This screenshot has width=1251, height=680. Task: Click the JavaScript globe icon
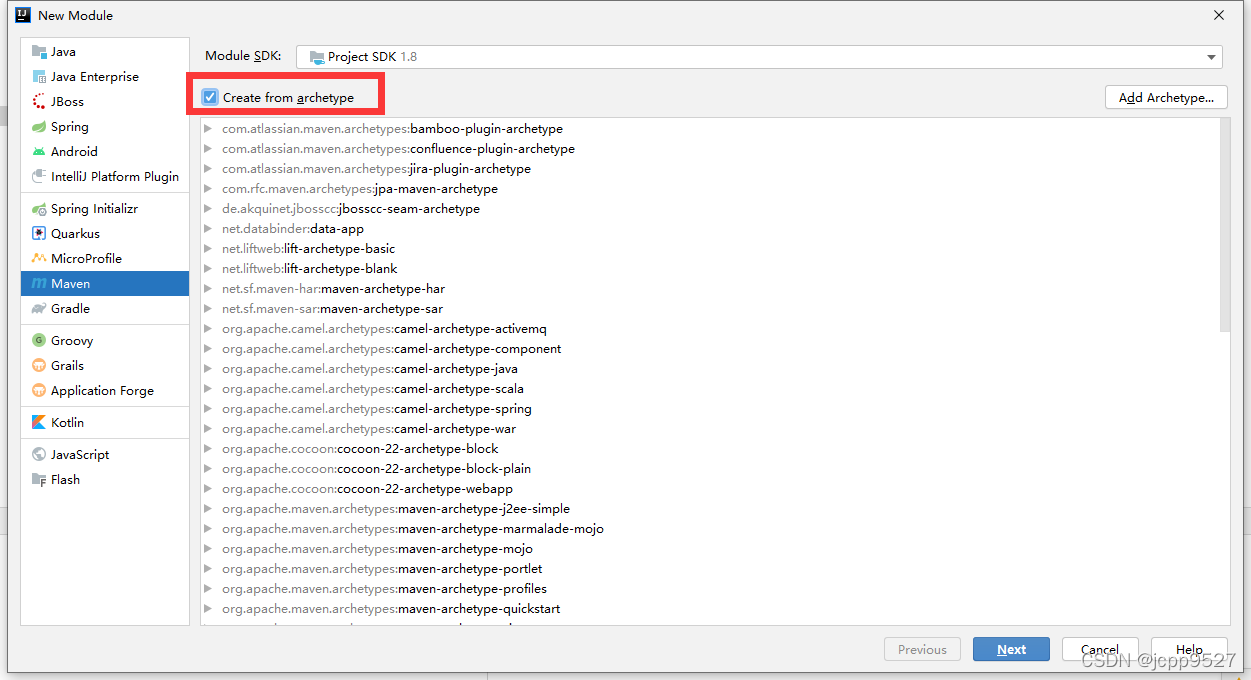point(39,455)
